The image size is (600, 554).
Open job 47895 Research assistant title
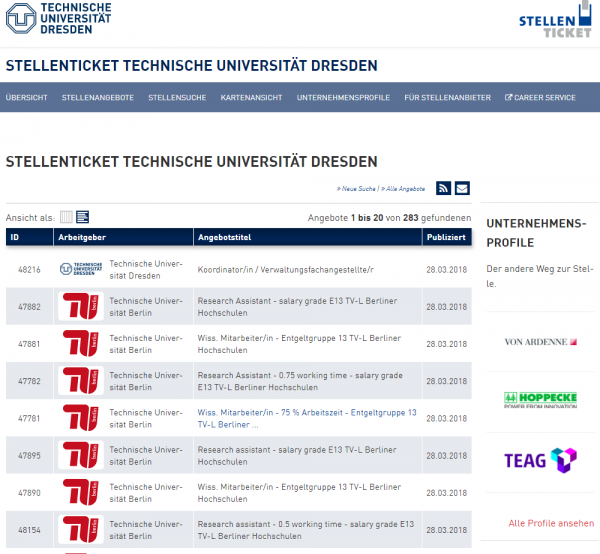point(297,456)
